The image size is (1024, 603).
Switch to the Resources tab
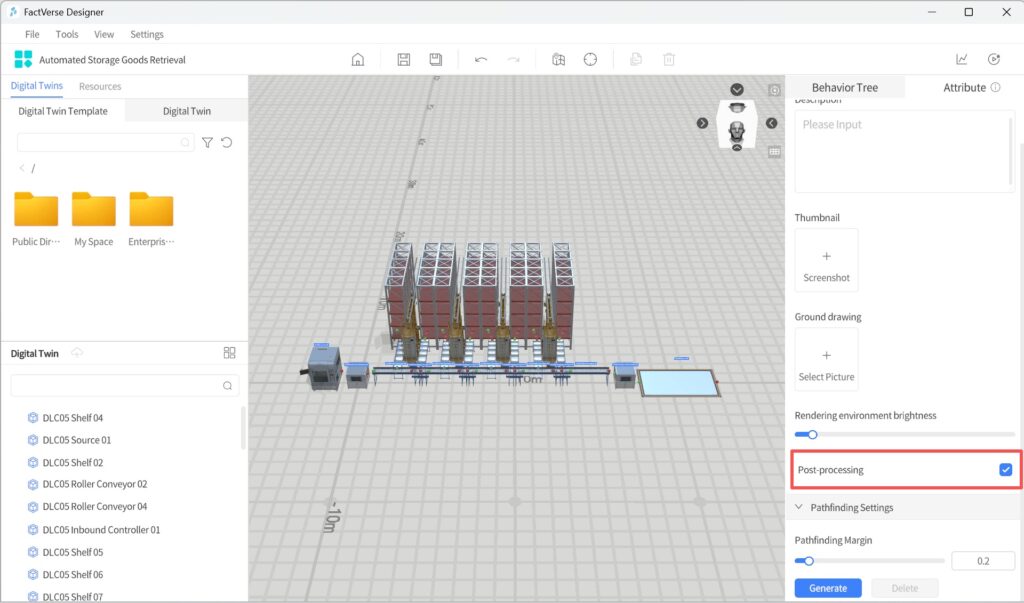[x=100, y=87]
